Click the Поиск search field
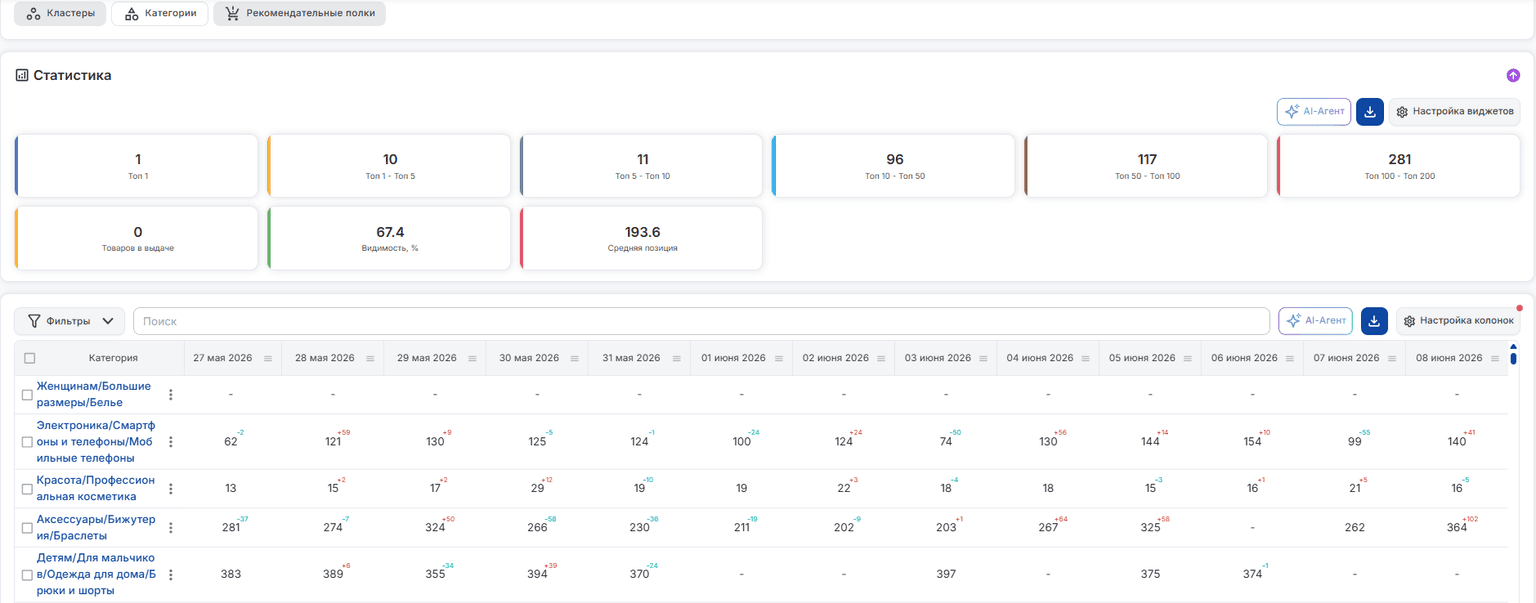The width and height of the screenshot is (1536, 603). [x=701, y=321]
